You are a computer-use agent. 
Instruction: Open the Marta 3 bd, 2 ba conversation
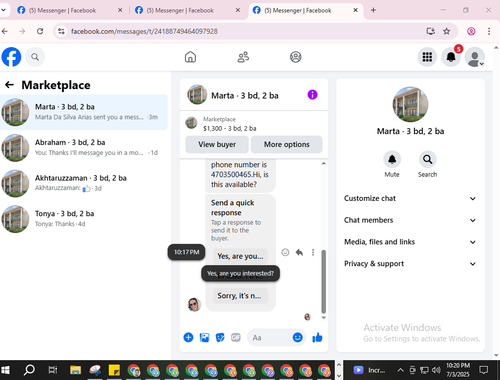tap(84, 112)
